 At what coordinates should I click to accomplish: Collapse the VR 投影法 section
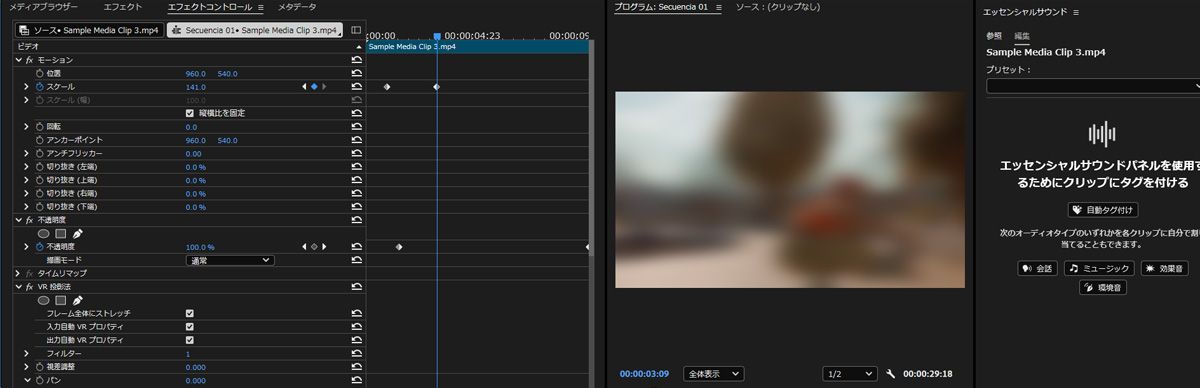tap(18, 287)
